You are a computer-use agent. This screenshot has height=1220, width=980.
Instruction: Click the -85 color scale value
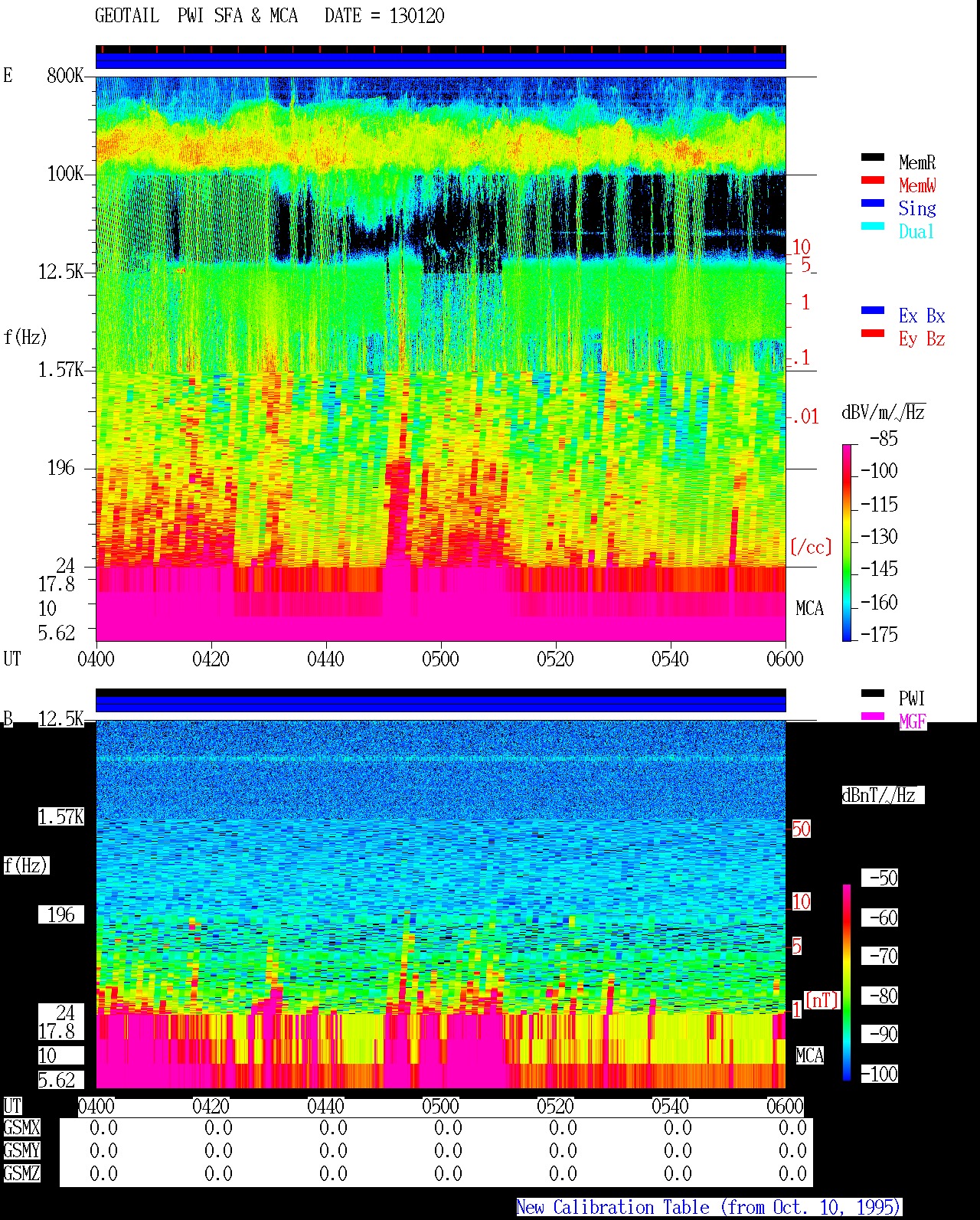point(884,439)
